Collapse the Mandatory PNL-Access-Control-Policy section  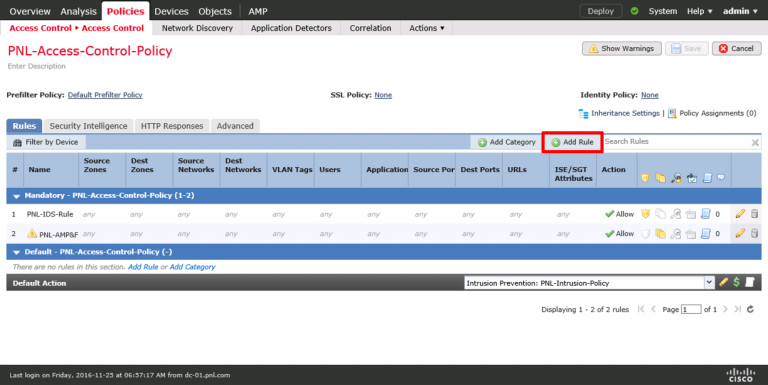16,196
